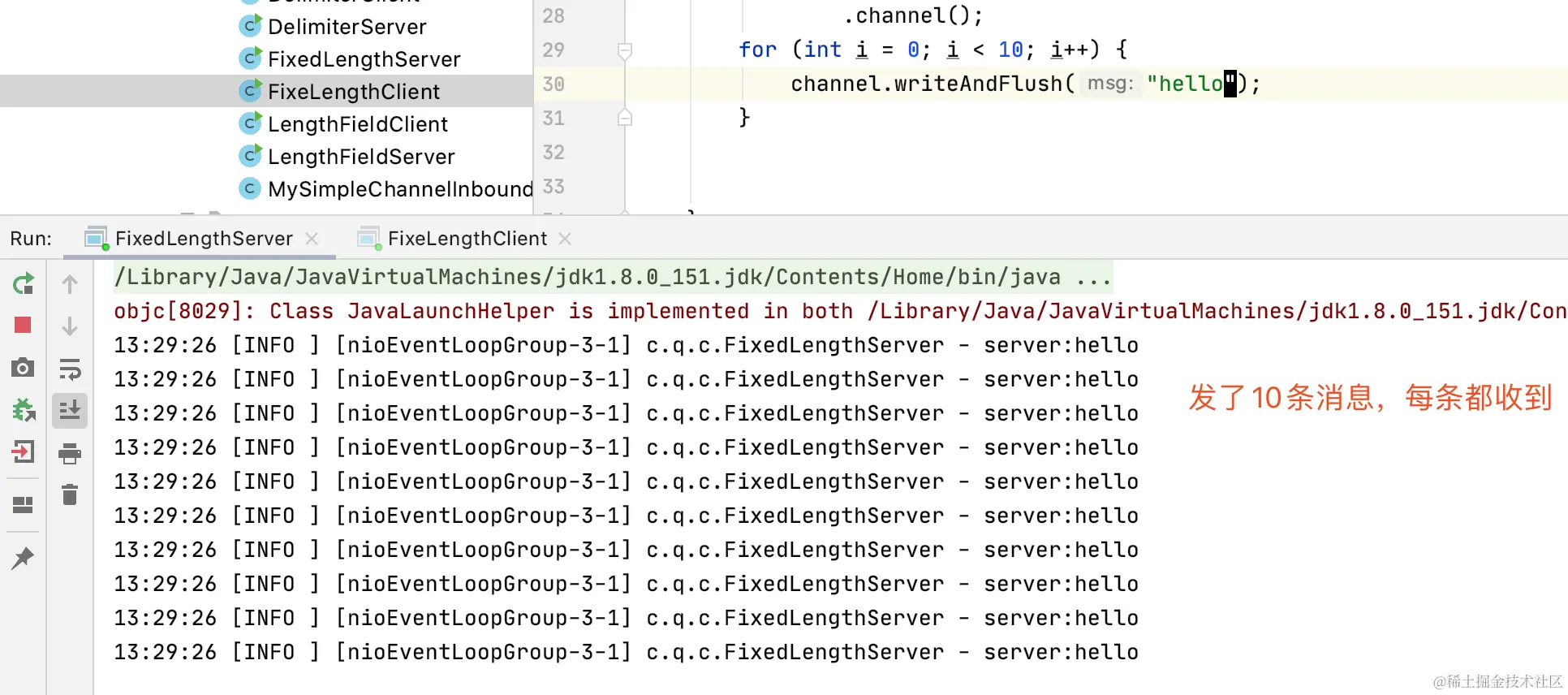
Task: Select DelimiterServer in the project tree
Action: point(347,27)
